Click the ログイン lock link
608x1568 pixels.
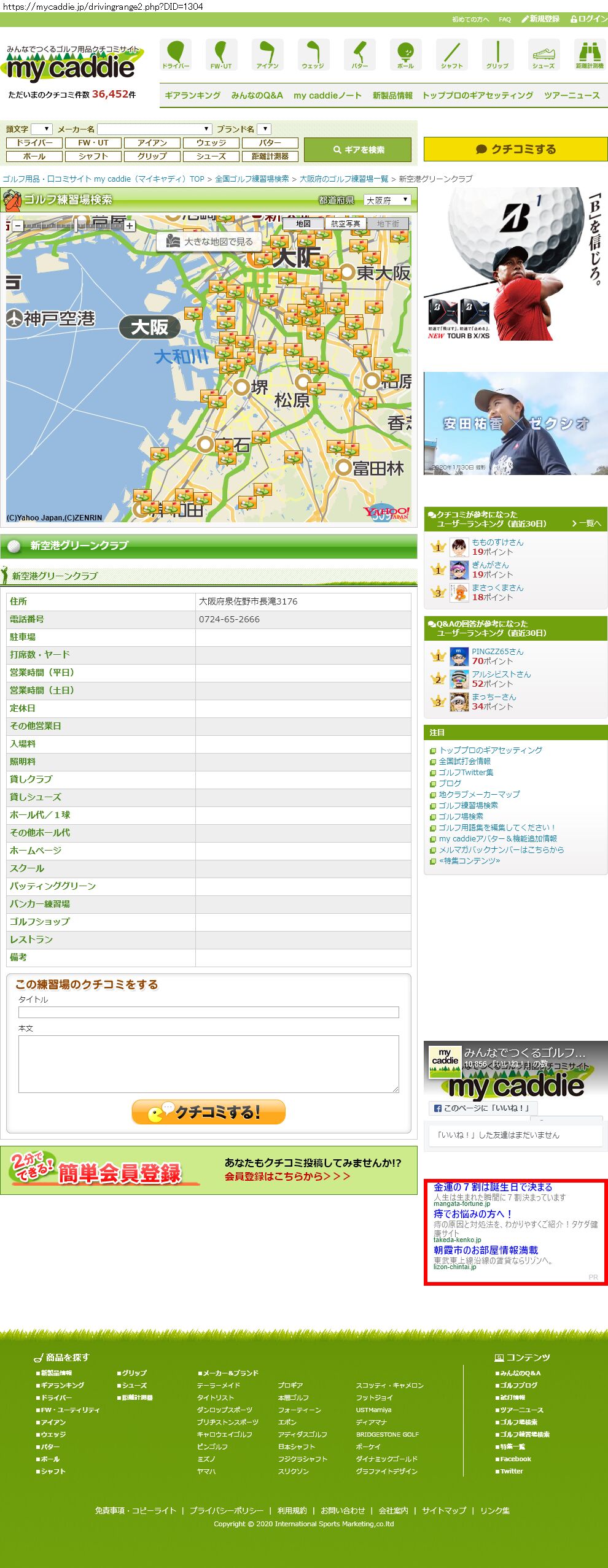[x=589, y=19]
